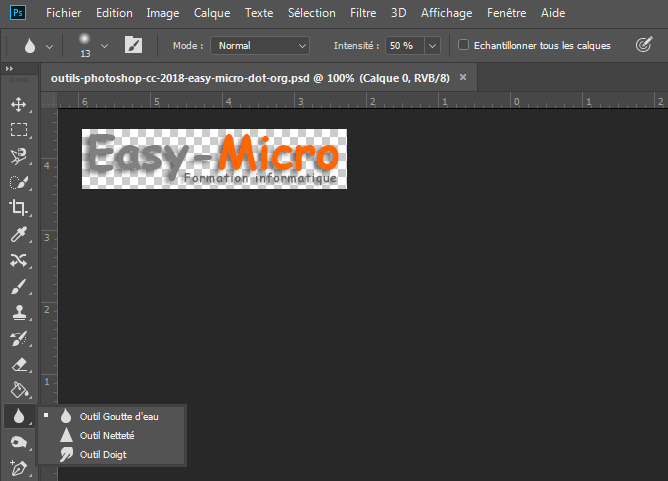Select the Brush tool

(18, 286)
